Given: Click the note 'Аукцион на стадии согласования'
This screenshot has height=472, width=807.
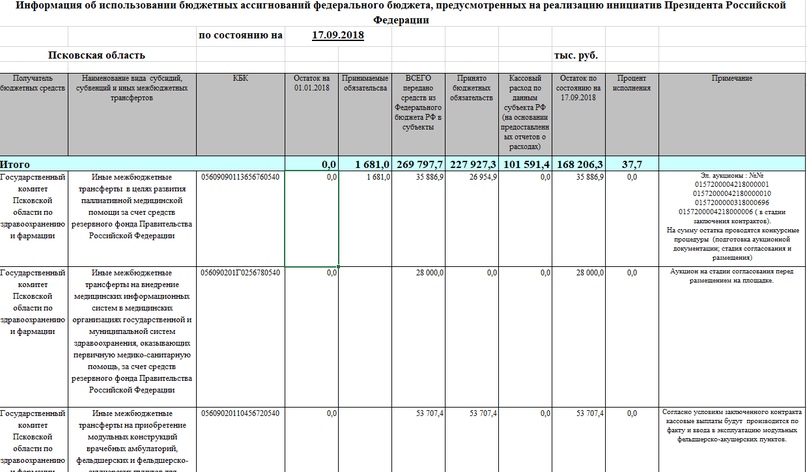Looking at the screenshot, I should click(x=732, y=337).
